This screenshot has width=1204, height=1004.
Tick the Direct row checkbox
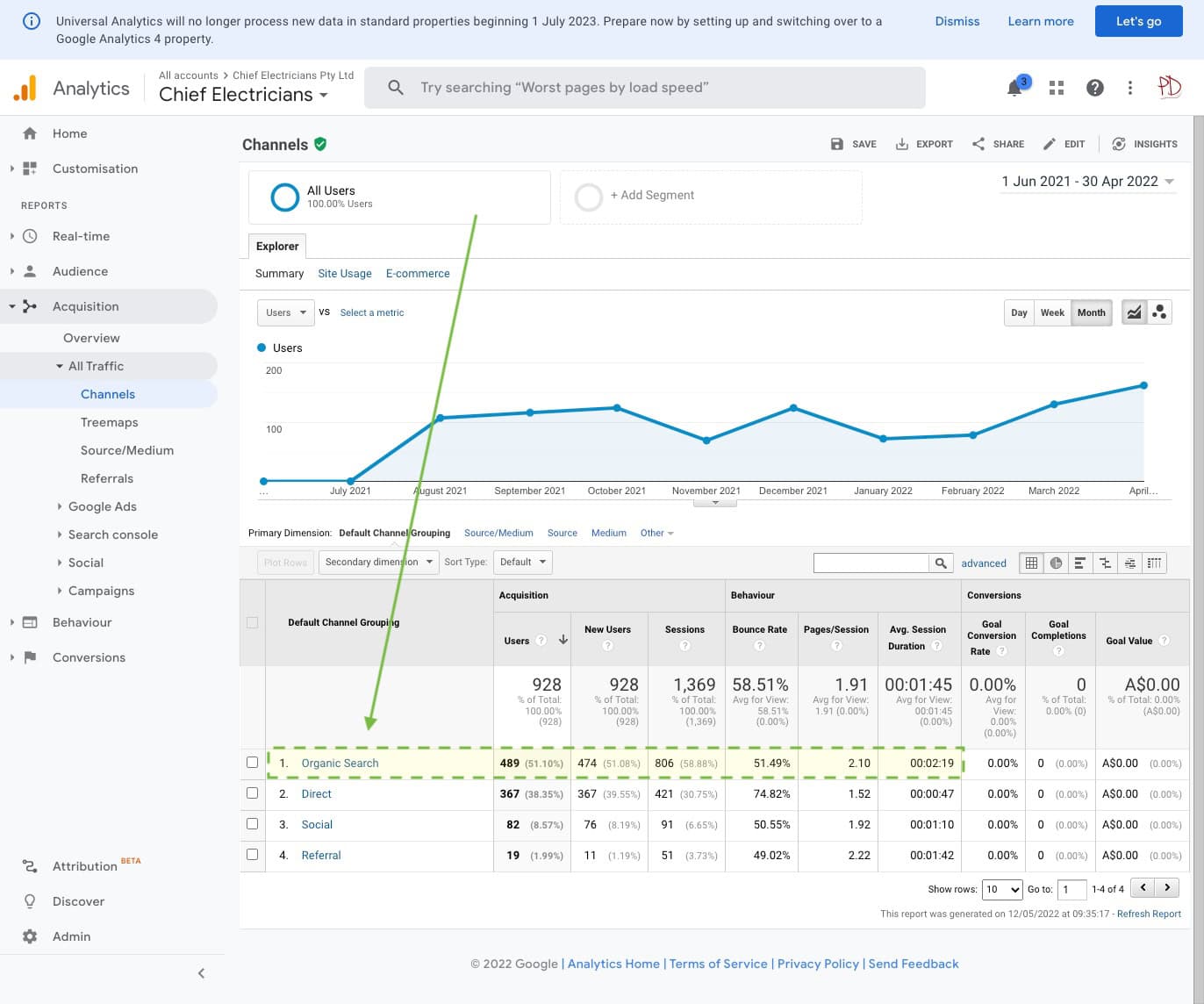[x=253, y=793]
